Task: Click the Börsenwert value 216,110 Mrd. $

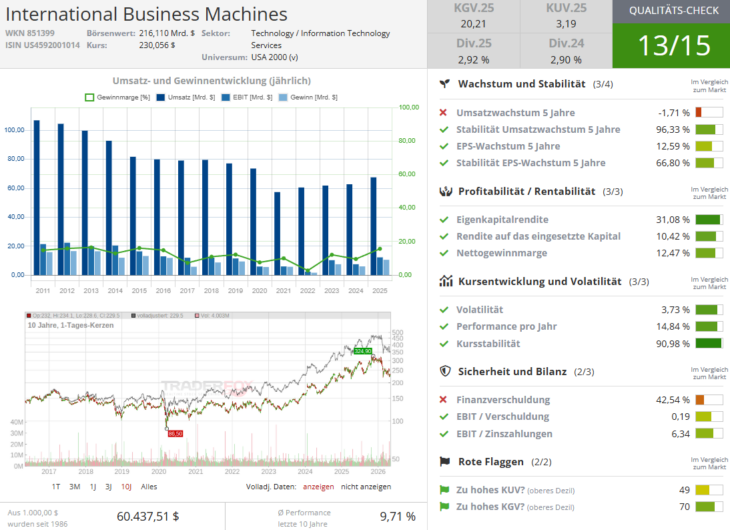Action: pyautogui.click(x=167, y=33)
